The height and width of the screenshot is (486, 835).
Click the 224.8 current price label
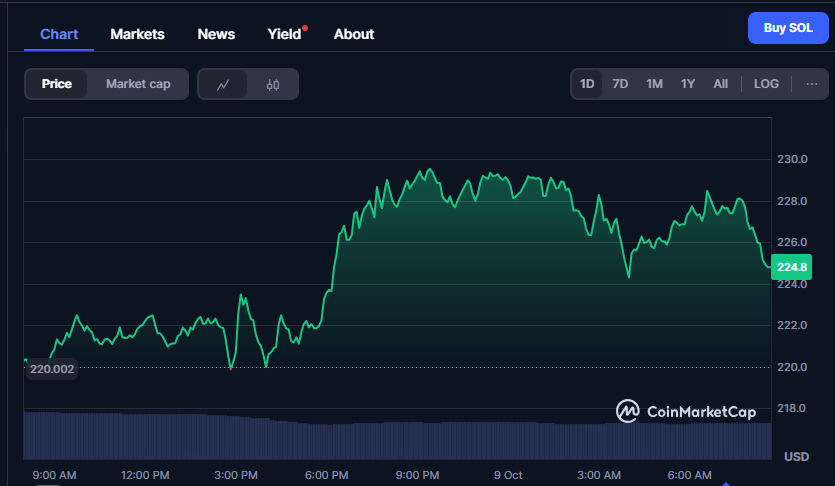click(791, 267)
